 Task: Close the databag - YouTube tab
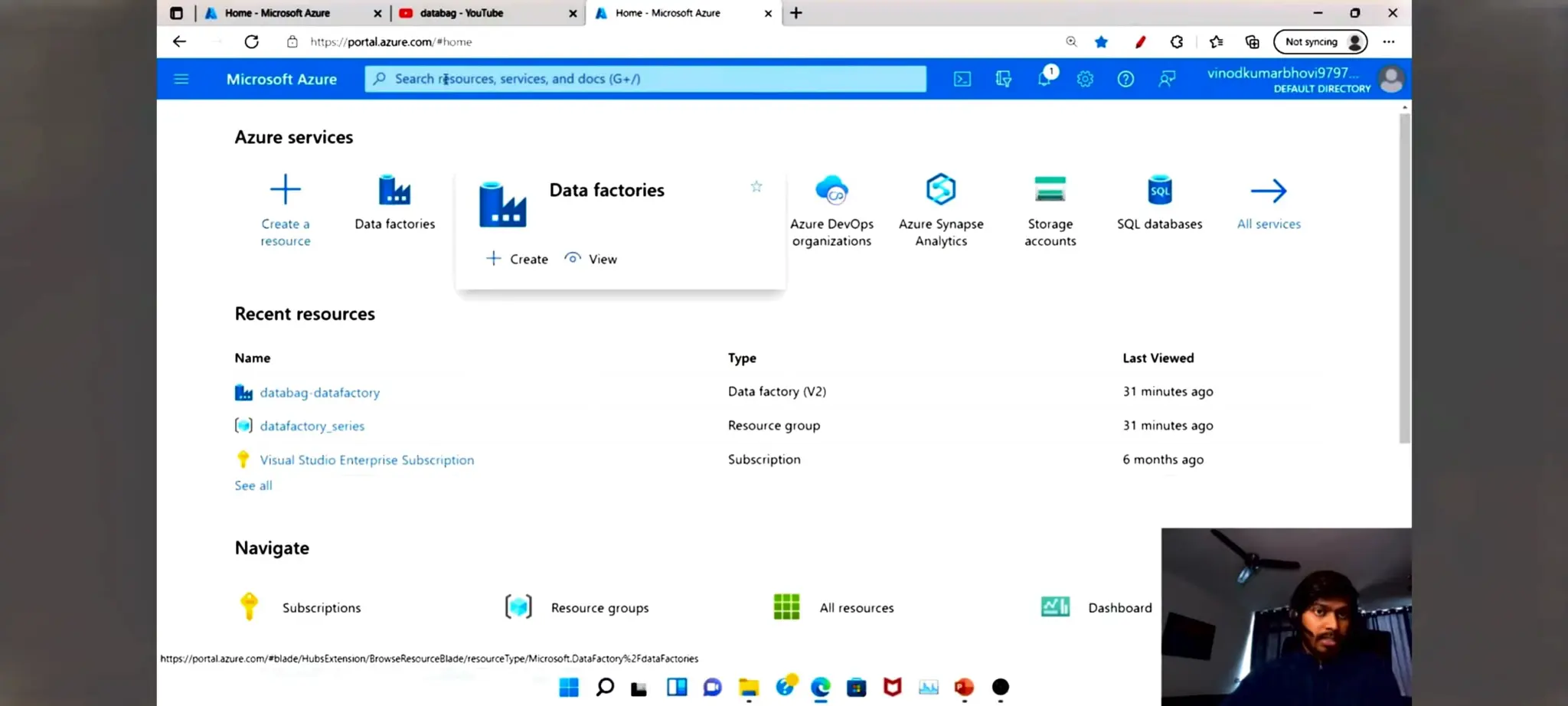[573, 13]
